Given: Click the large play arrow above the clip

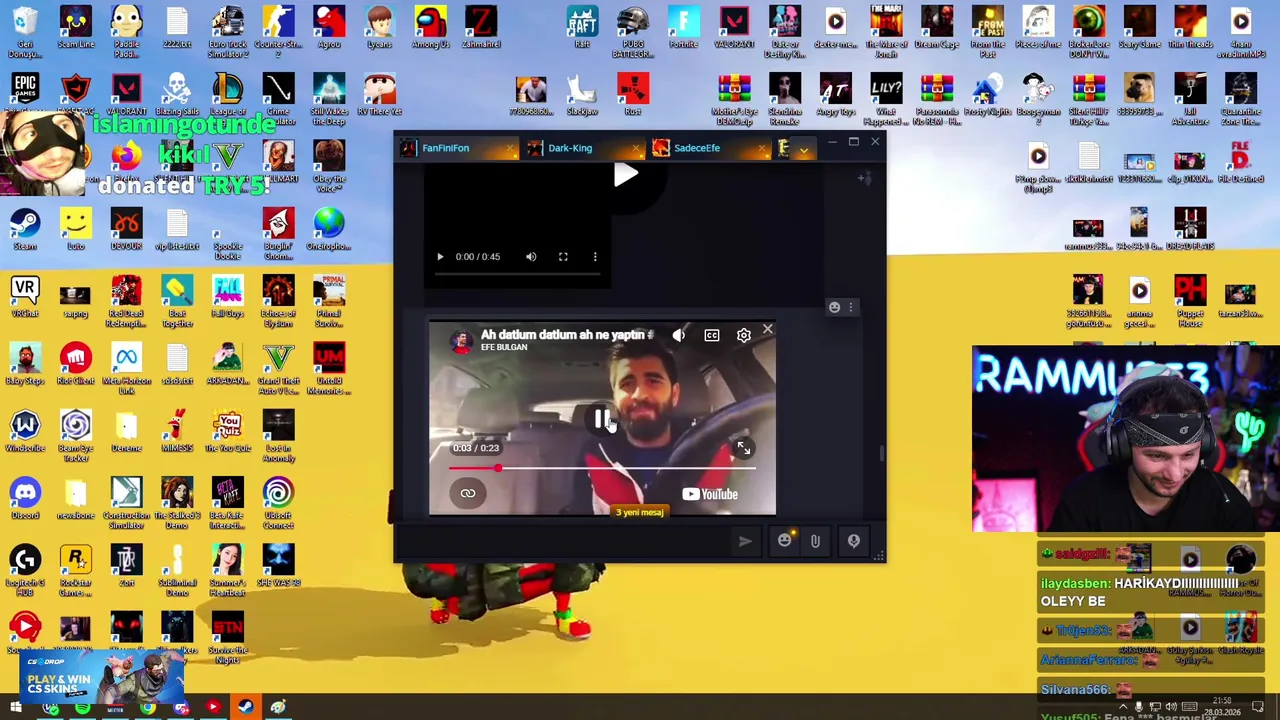Looking at the screenshot, I should pyautogui.click(x=625, y=176).
